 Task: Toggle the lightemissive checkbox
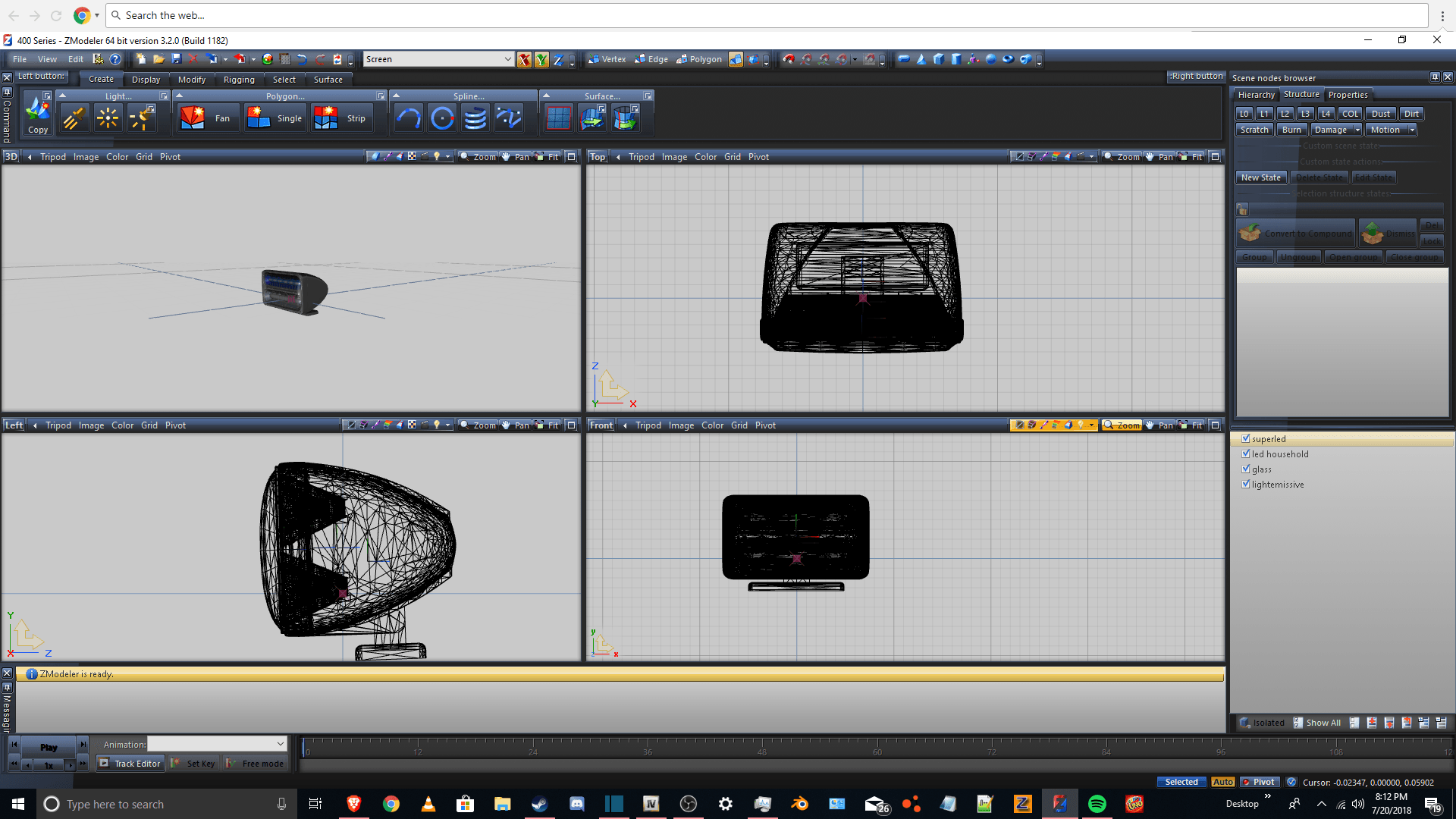1245,485
